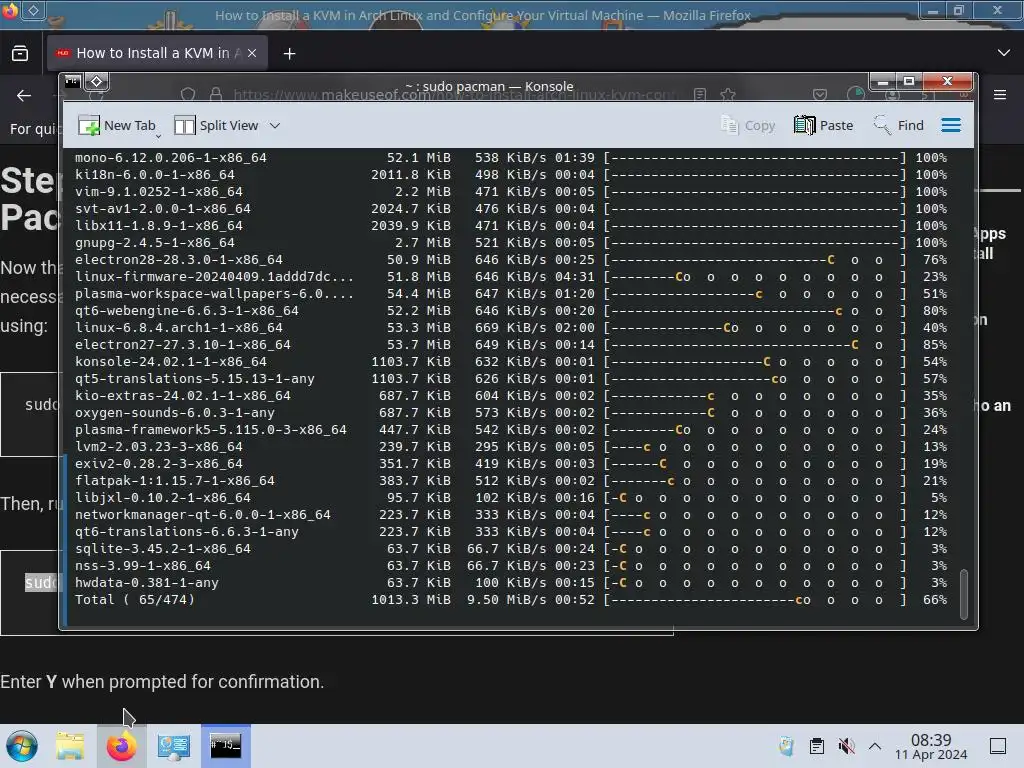1024x768 pixels.
Task: Open Firefox list all tabs chevron
Action: (1004, 53)
